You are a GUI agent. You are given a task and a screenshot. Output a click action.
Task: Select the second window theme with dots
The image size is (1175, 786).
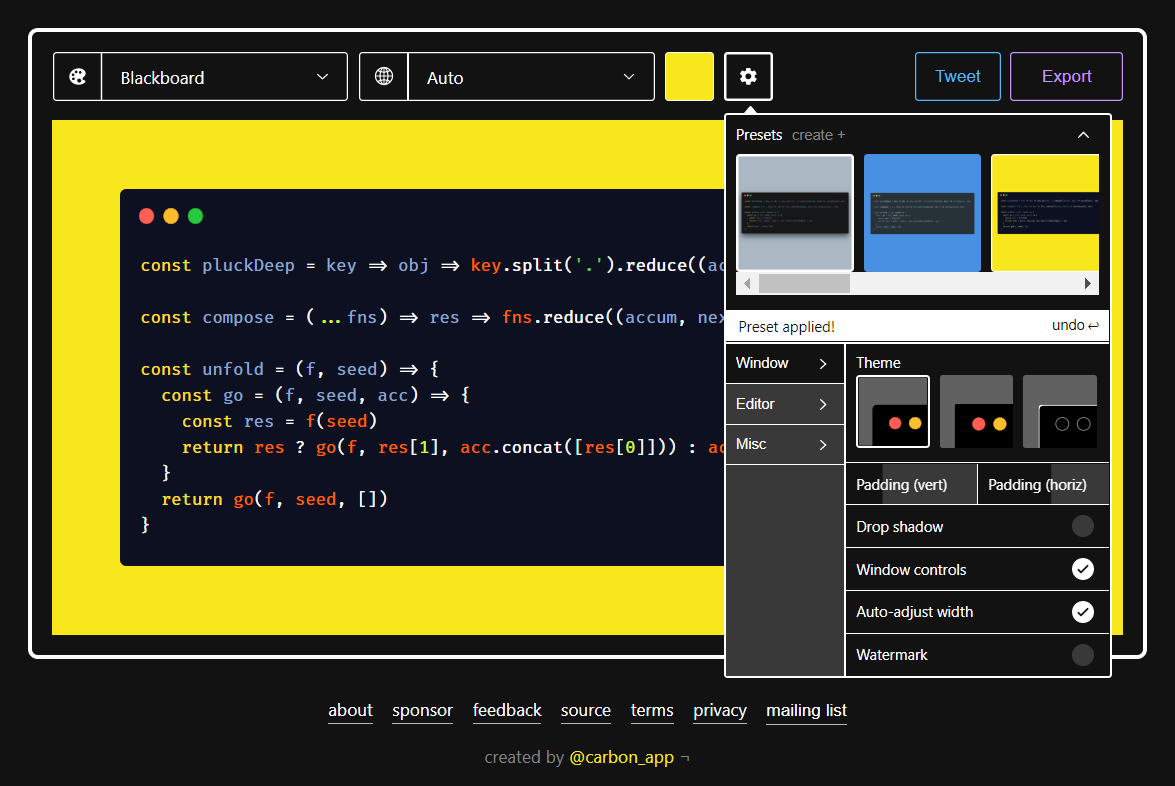976,411
